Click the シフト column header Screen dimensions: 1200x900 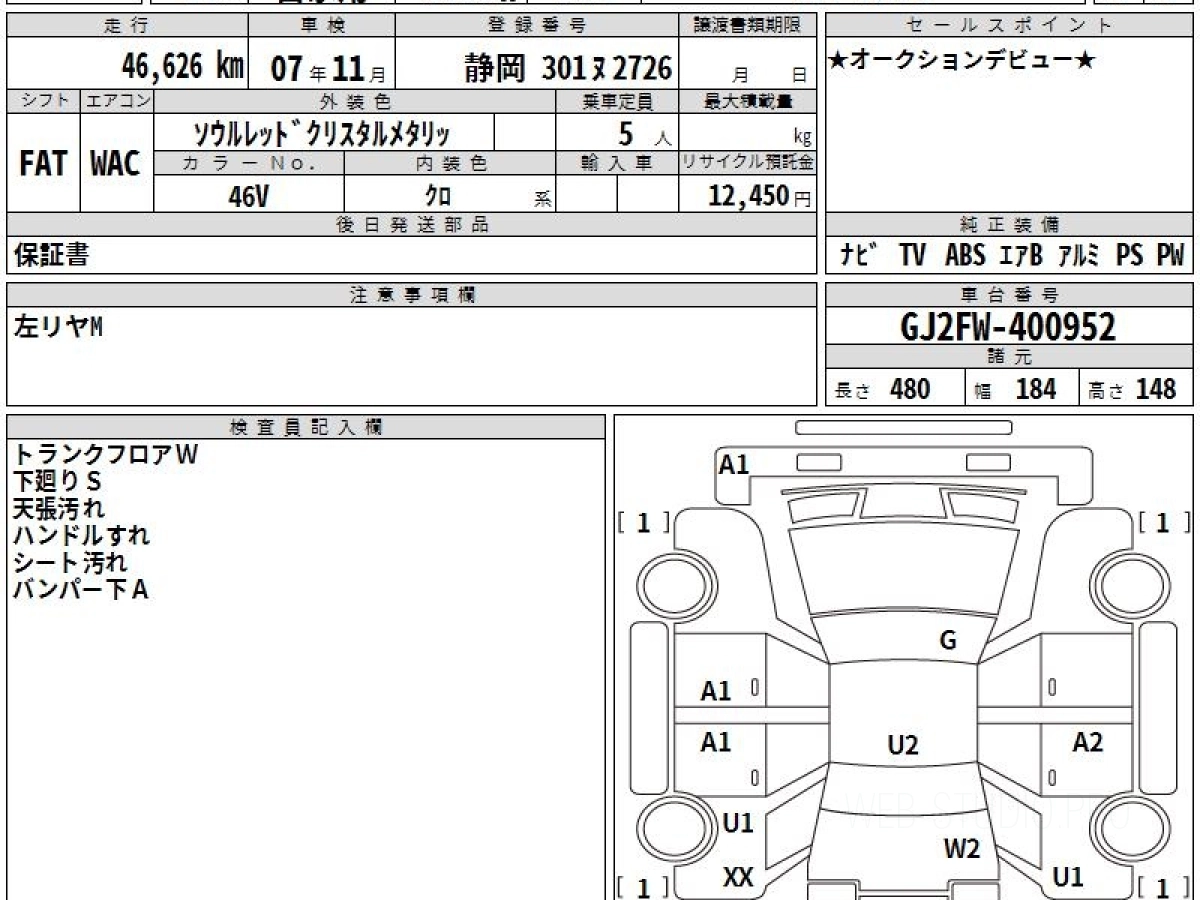[x=43, y=101]
